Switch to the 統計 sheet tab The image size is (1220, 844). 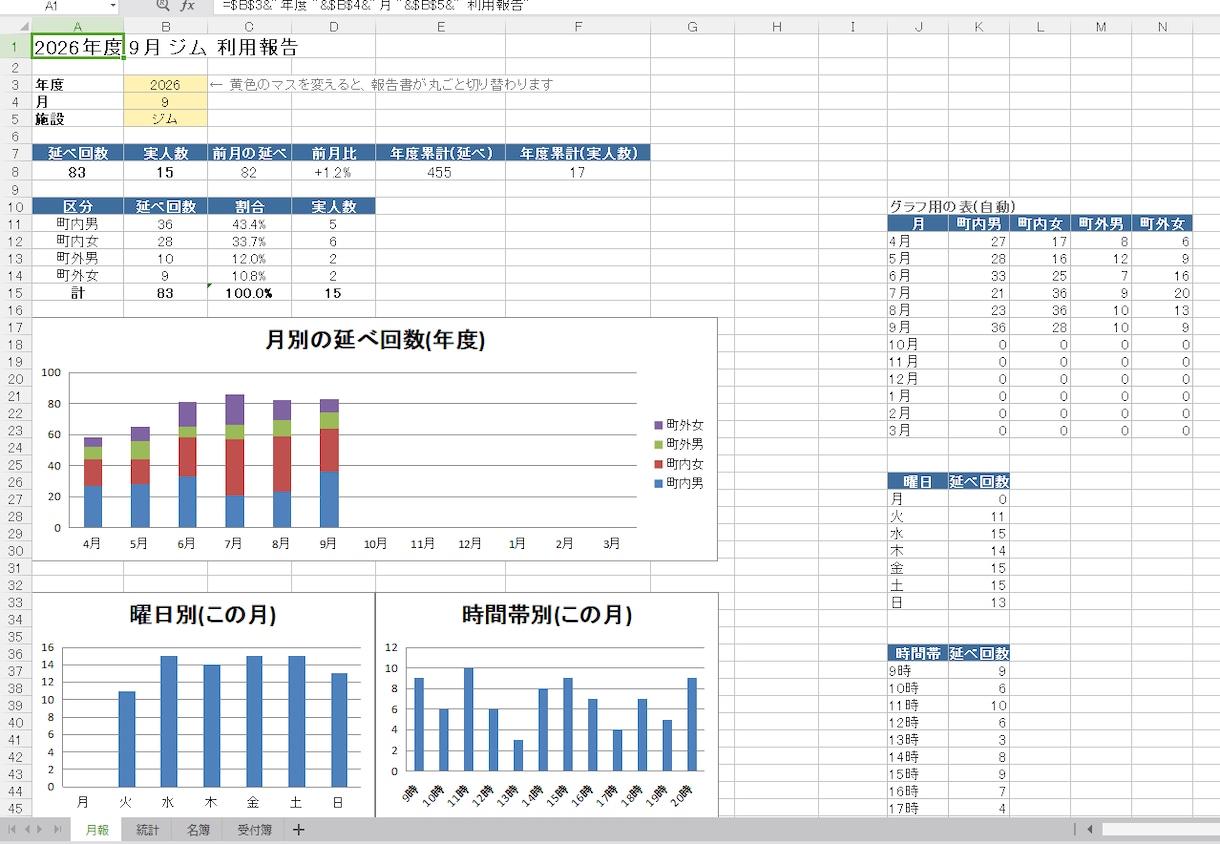click(148, 830)
